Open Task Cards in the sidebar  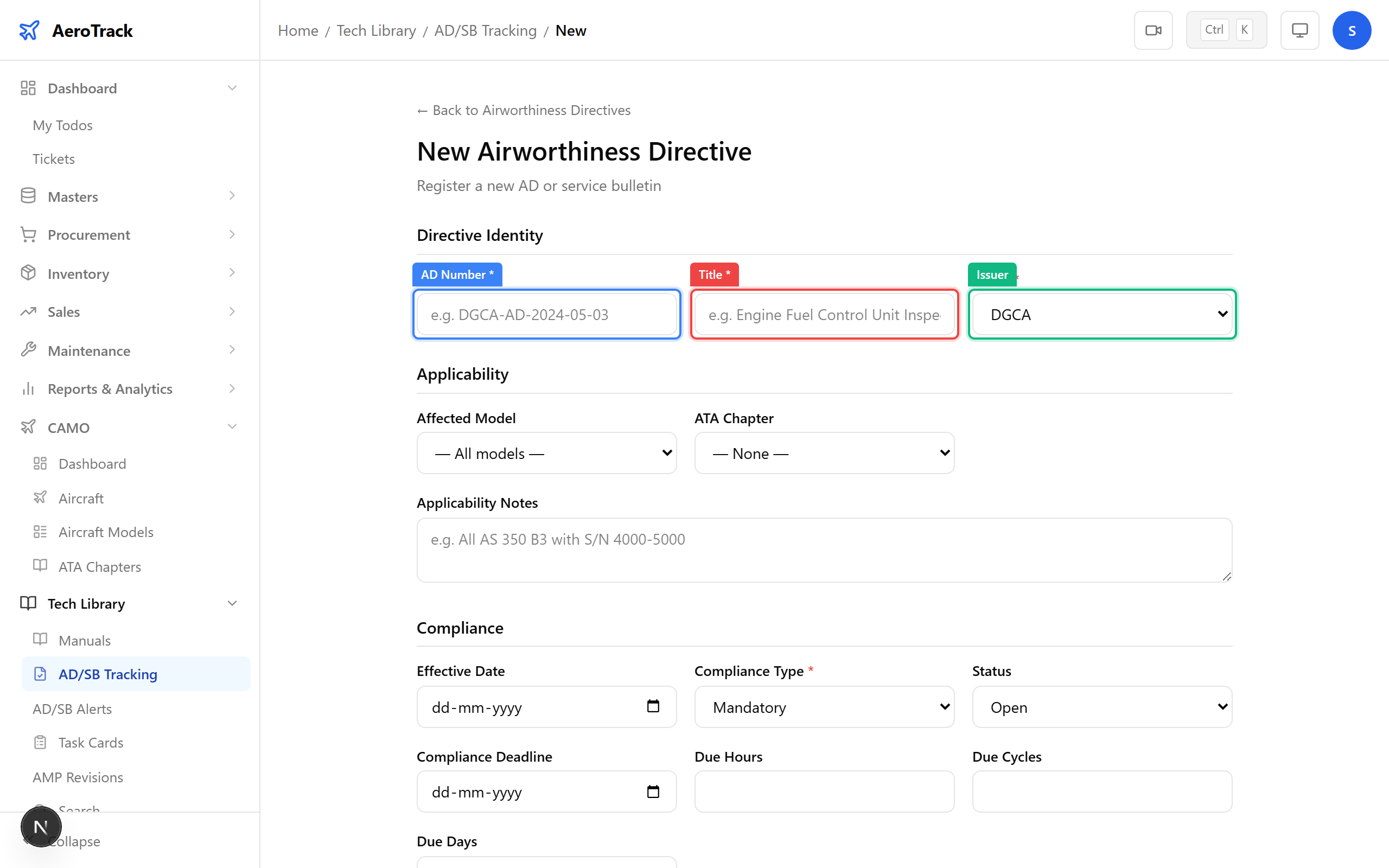pyautogui.click(x=91, y=742)
